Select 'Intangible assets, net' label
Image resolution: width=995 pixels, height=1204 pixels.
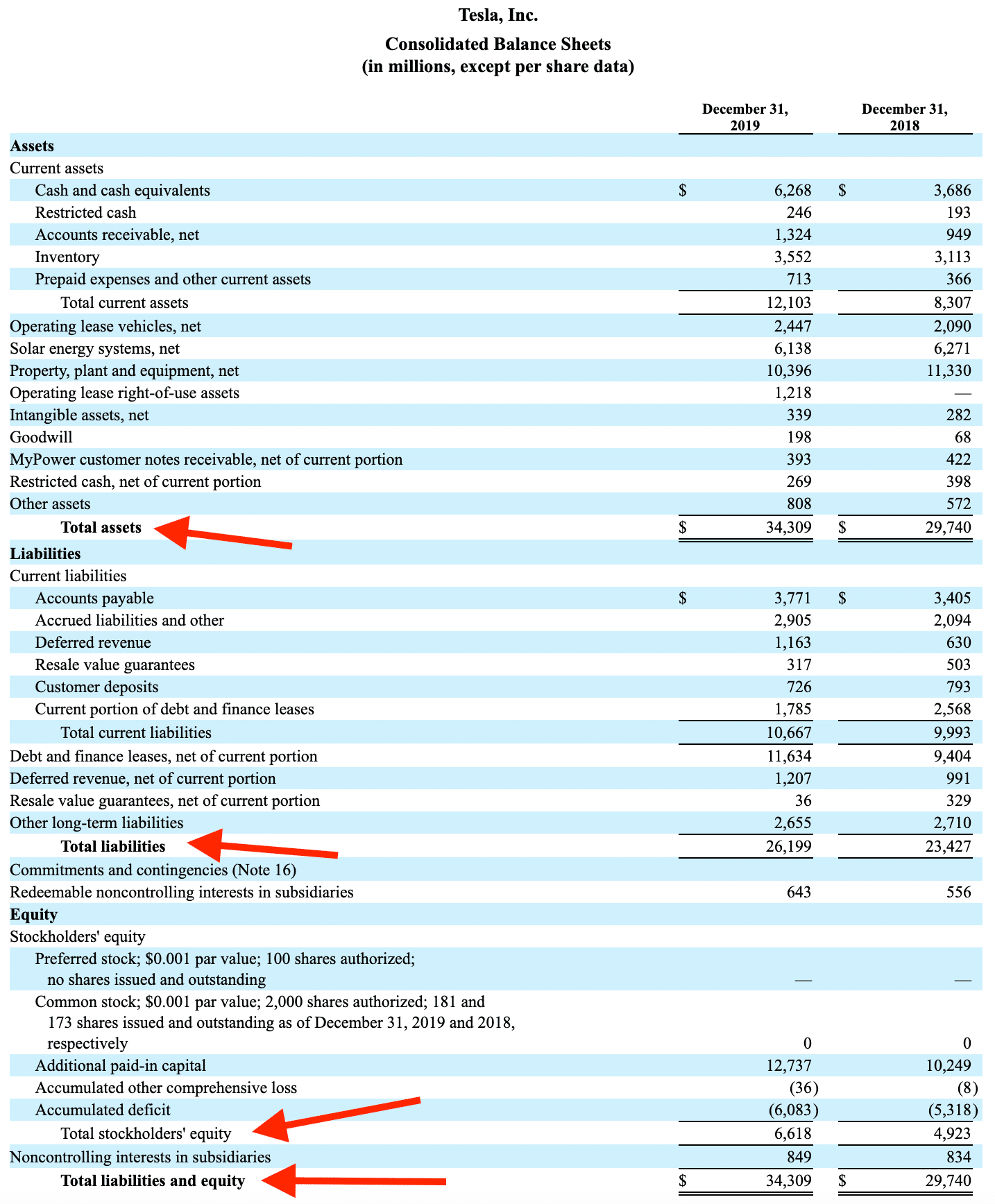click(x=79, y=415)
